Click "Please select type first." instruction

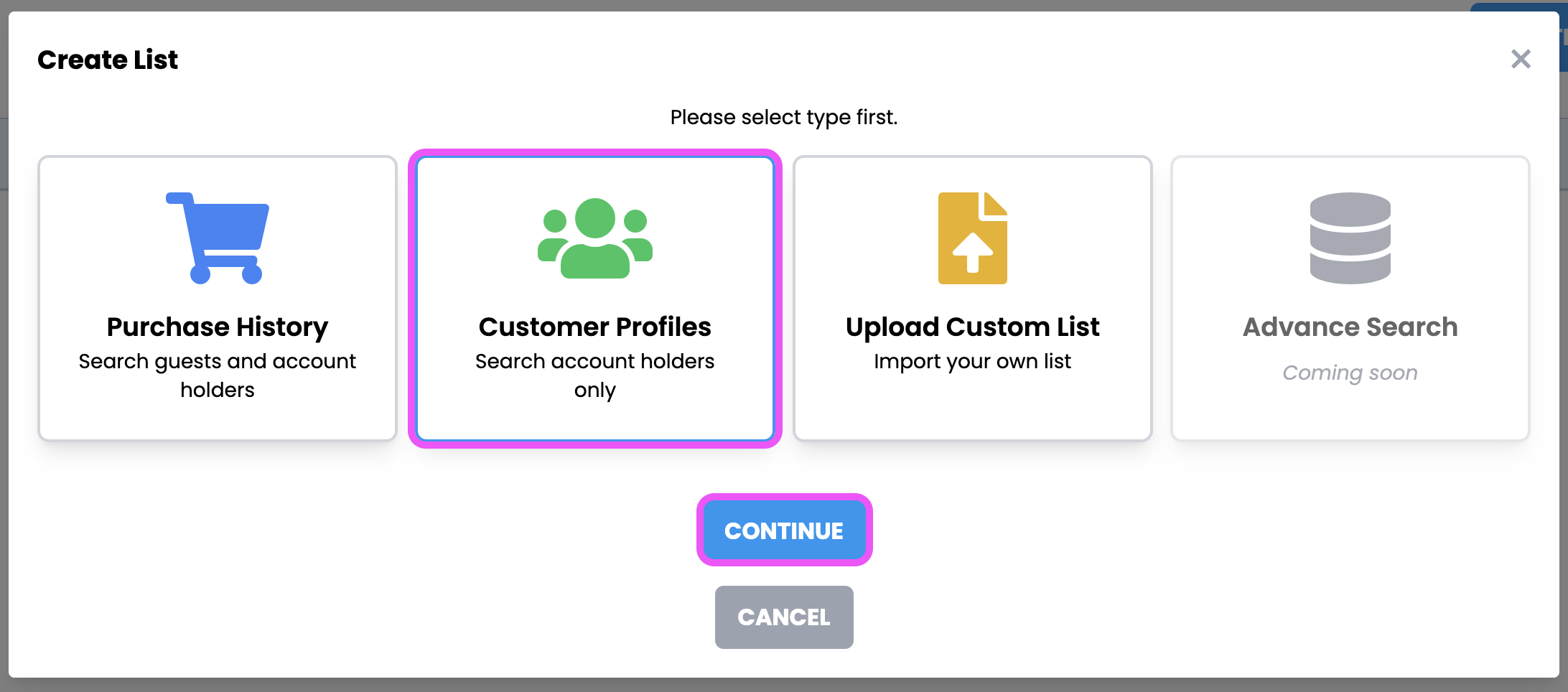(x=784, y=117)
